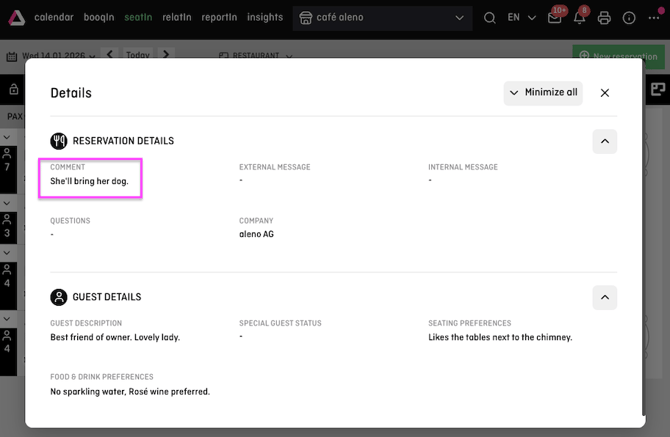670x437 pixels.
Task: Click the New reservation button
Action: click(x=619, y=56)
